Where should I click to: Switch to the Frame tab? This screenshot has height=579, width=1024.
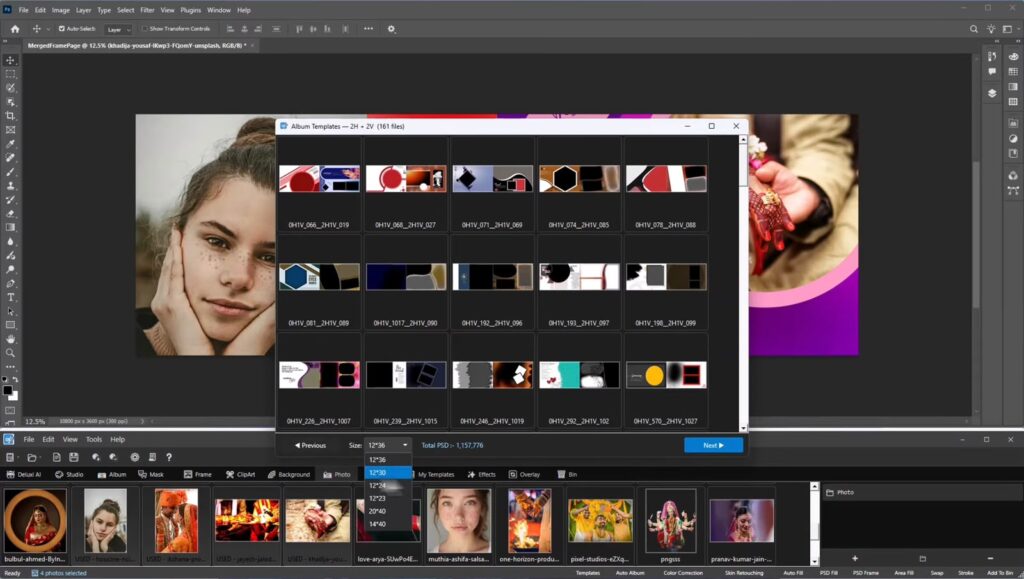pyautogui.click(x=198, y=475)
